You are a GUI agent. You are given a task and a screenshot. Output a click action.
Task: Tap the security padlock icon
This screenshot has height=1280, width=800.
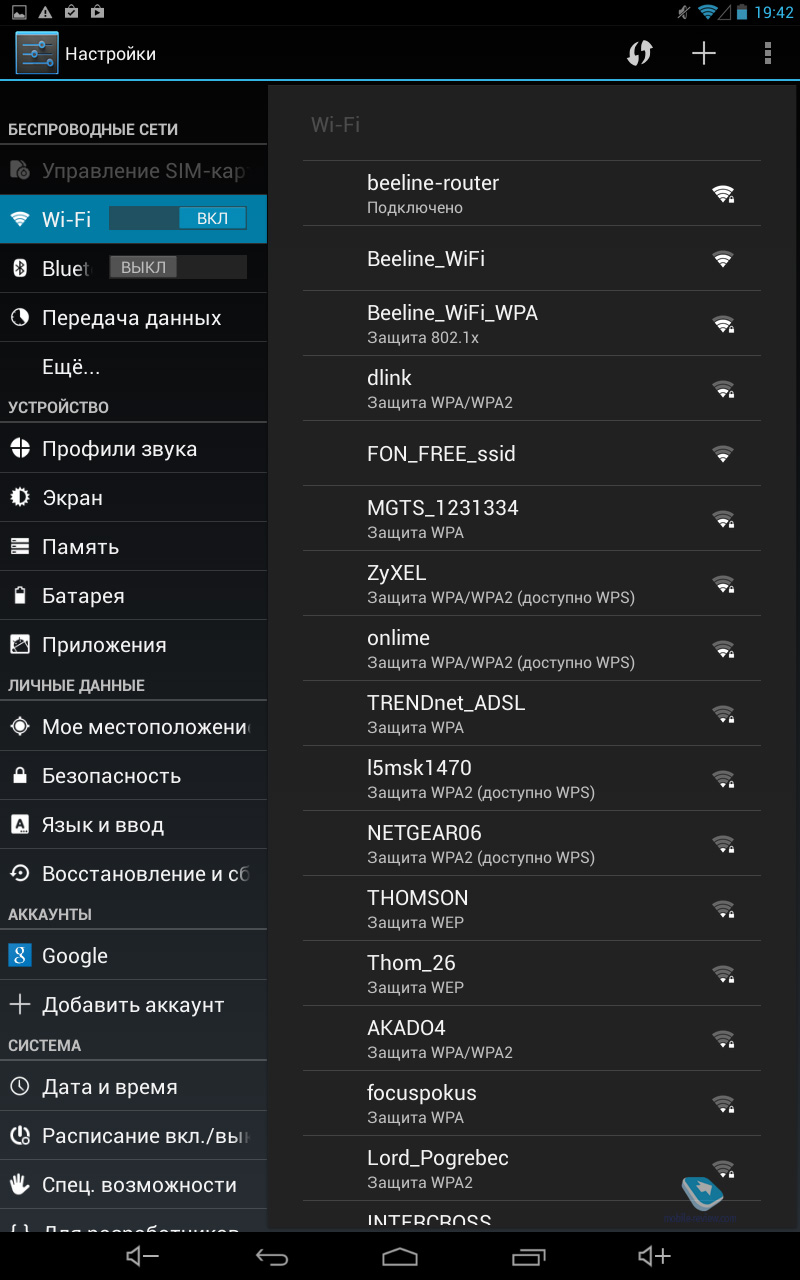coord(20,776)
